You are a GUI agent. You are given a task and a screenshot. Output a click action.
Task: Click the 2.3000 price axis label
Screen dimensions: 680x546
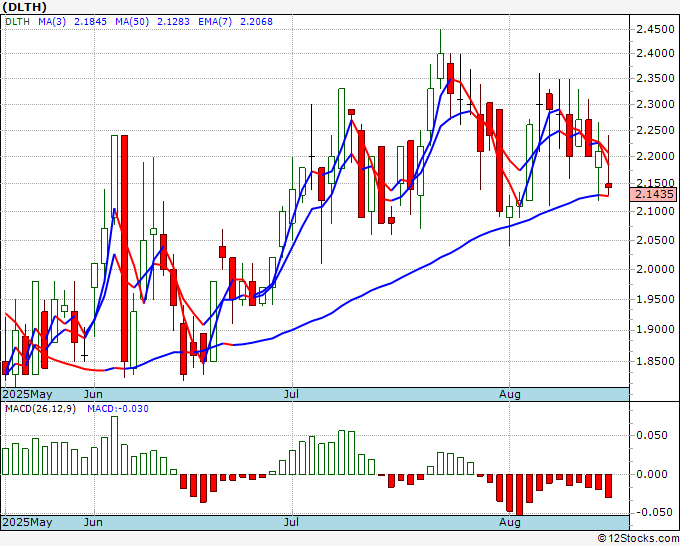655,105
